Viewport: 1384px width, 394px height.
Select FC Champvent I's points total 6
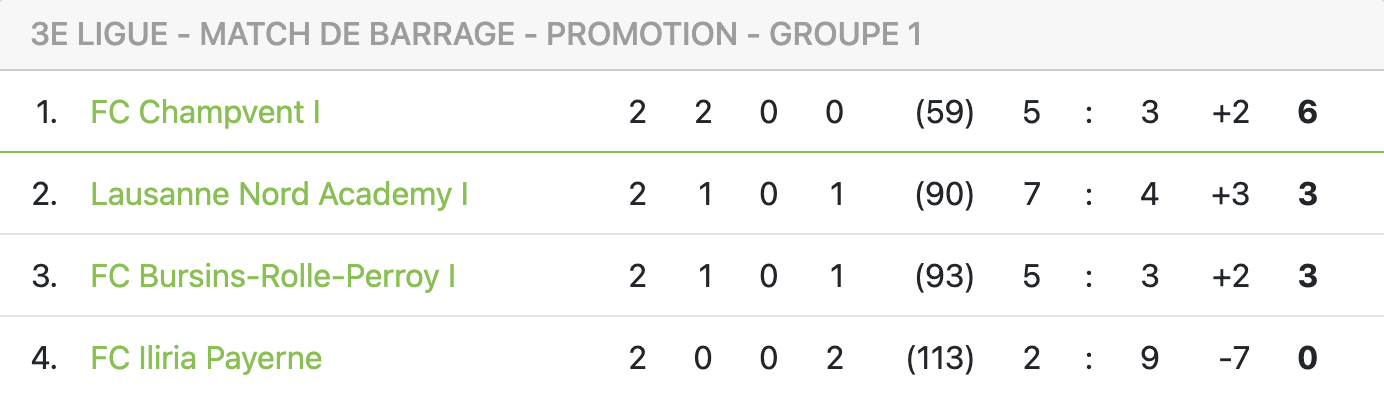point(1307,112)
